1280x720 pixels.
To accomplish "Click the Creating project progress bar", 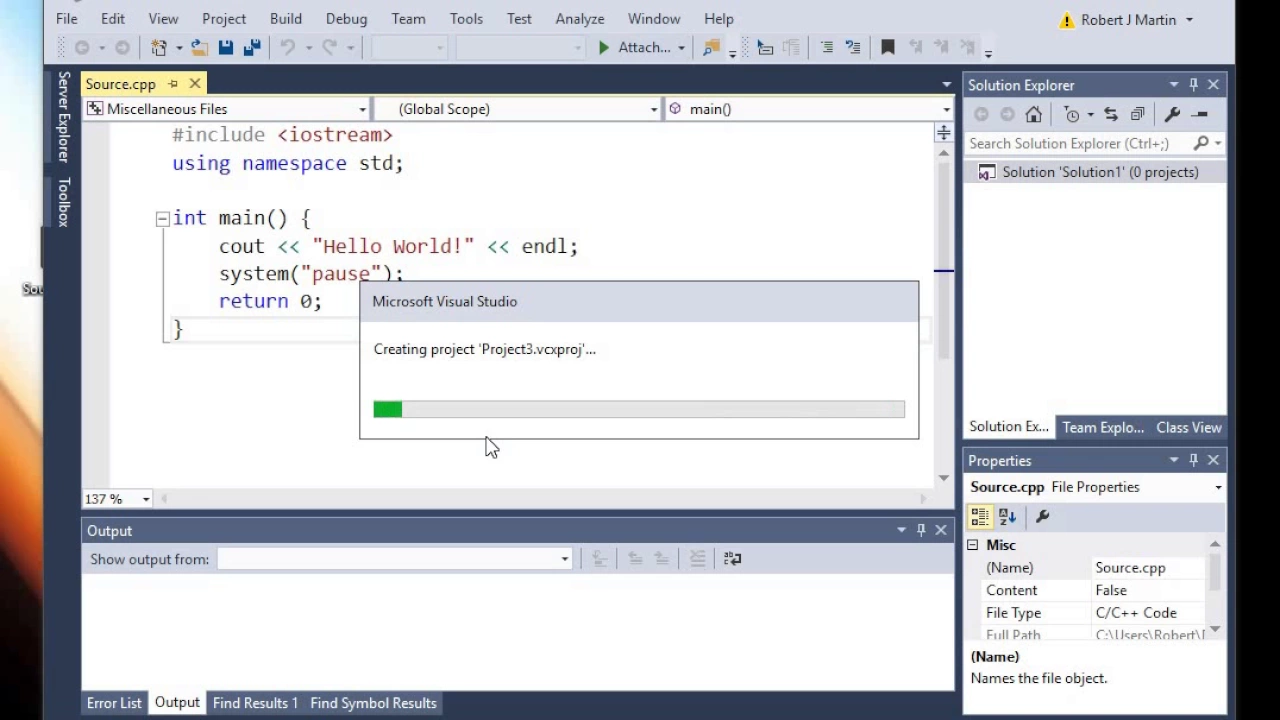I will [639, 409].
